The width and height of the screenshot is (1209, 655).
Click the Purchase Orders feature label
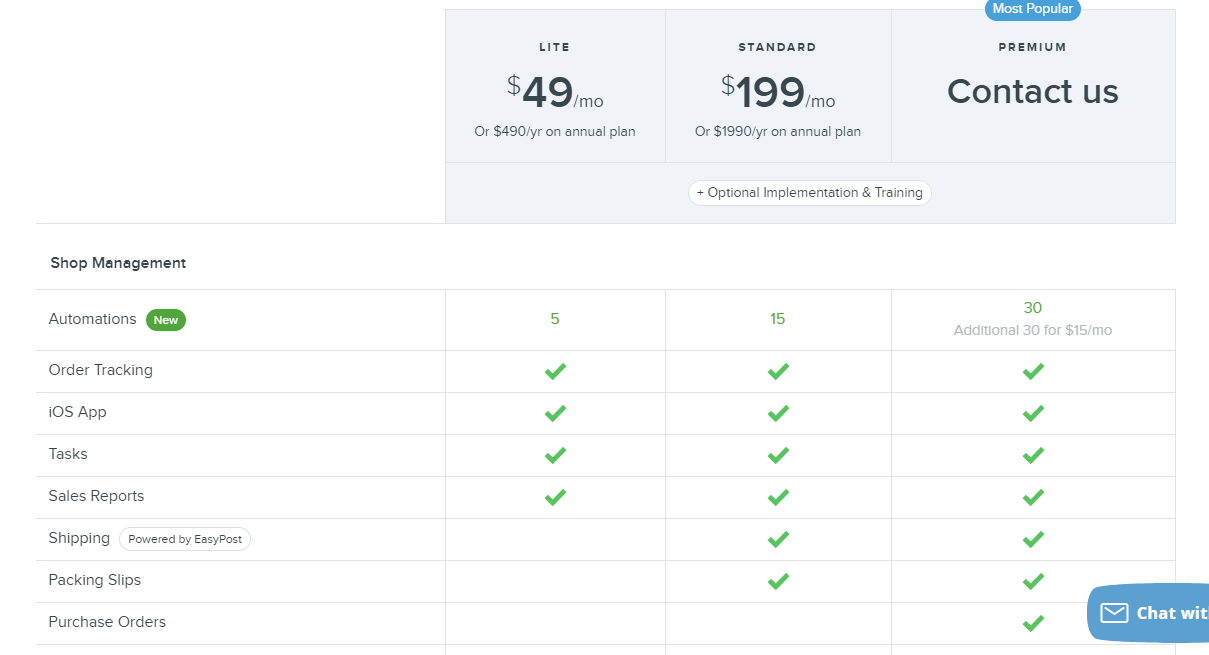tap(107, 622)
